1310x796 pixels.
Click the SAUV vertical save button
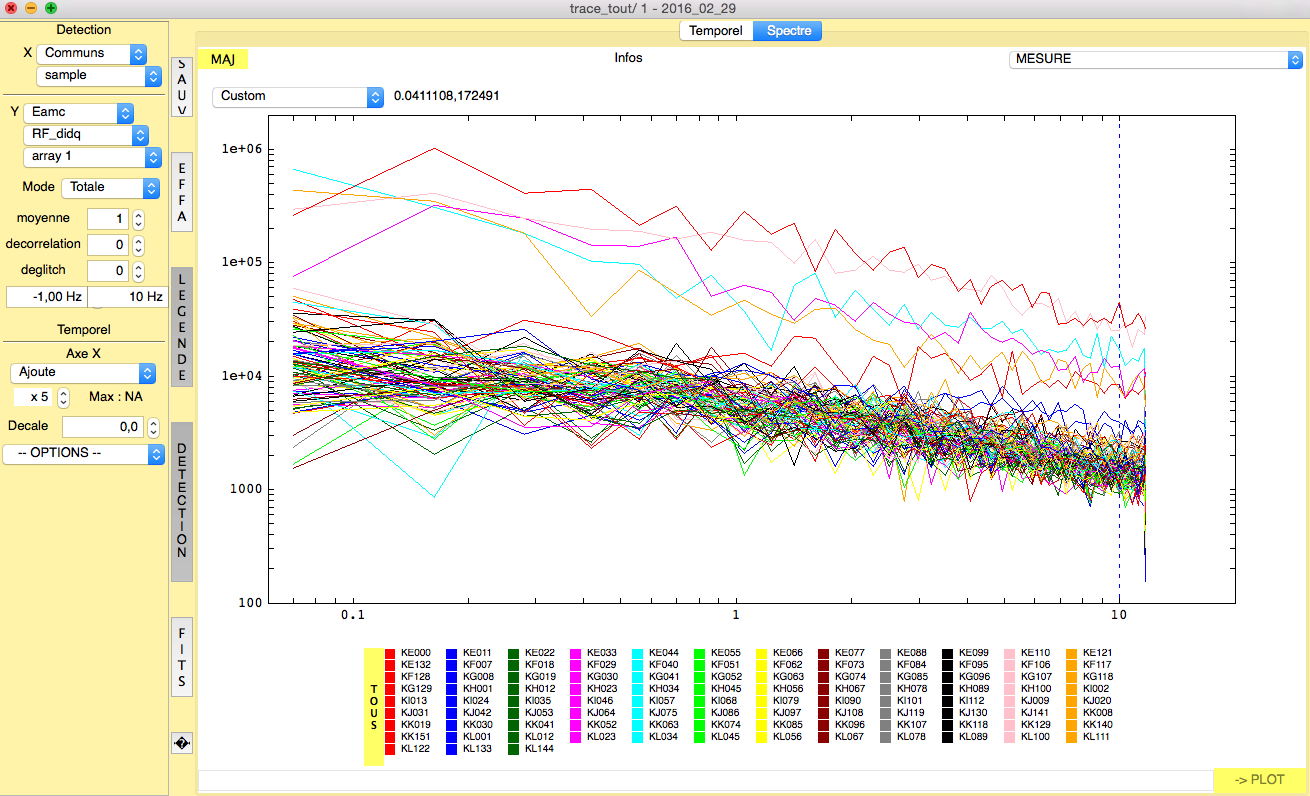pos(182,87)
